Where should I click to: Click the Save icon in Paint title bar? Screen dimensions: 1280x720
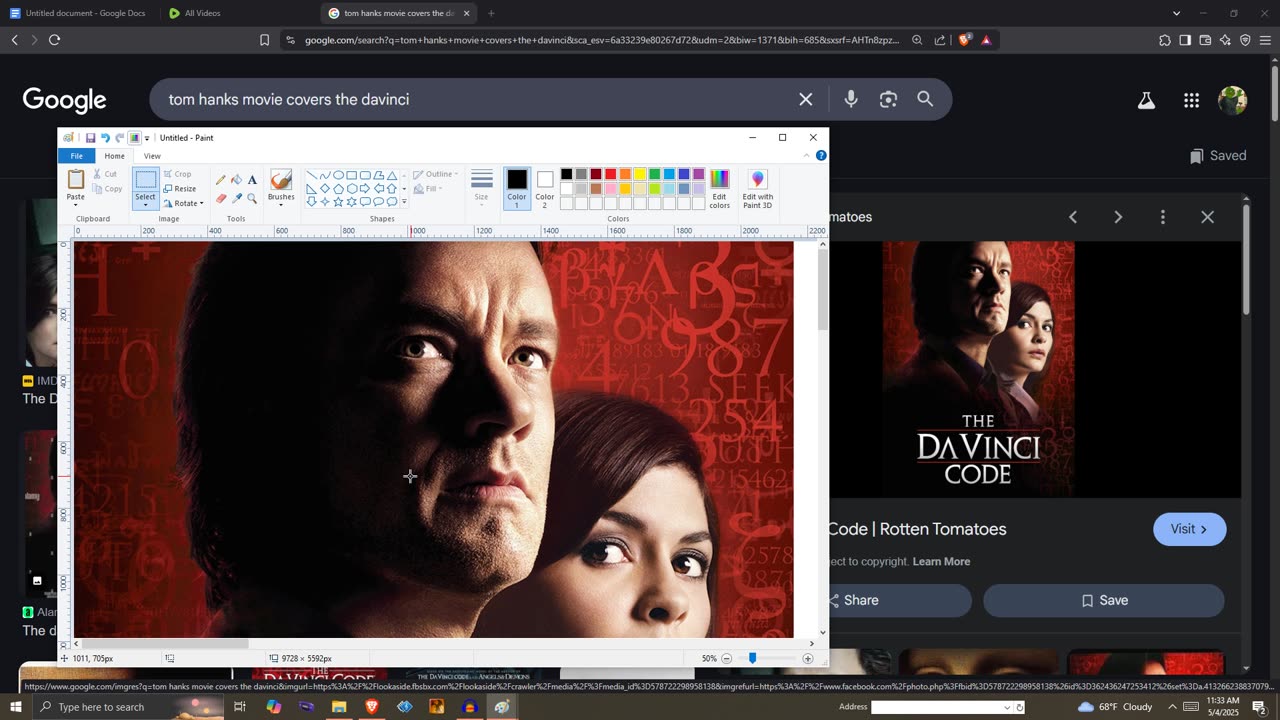(x=90, y=138)
